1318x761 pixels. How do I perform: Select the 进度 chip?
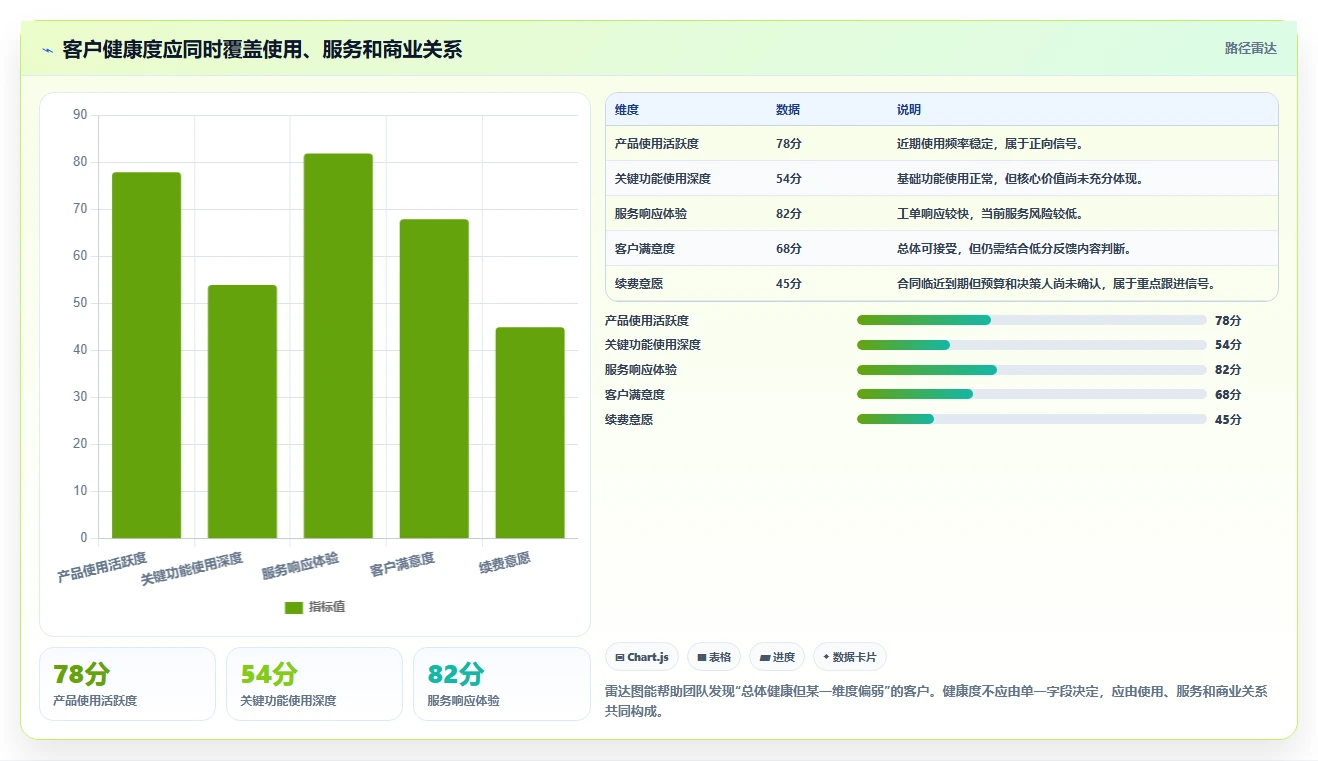click(x=777, y=657)
